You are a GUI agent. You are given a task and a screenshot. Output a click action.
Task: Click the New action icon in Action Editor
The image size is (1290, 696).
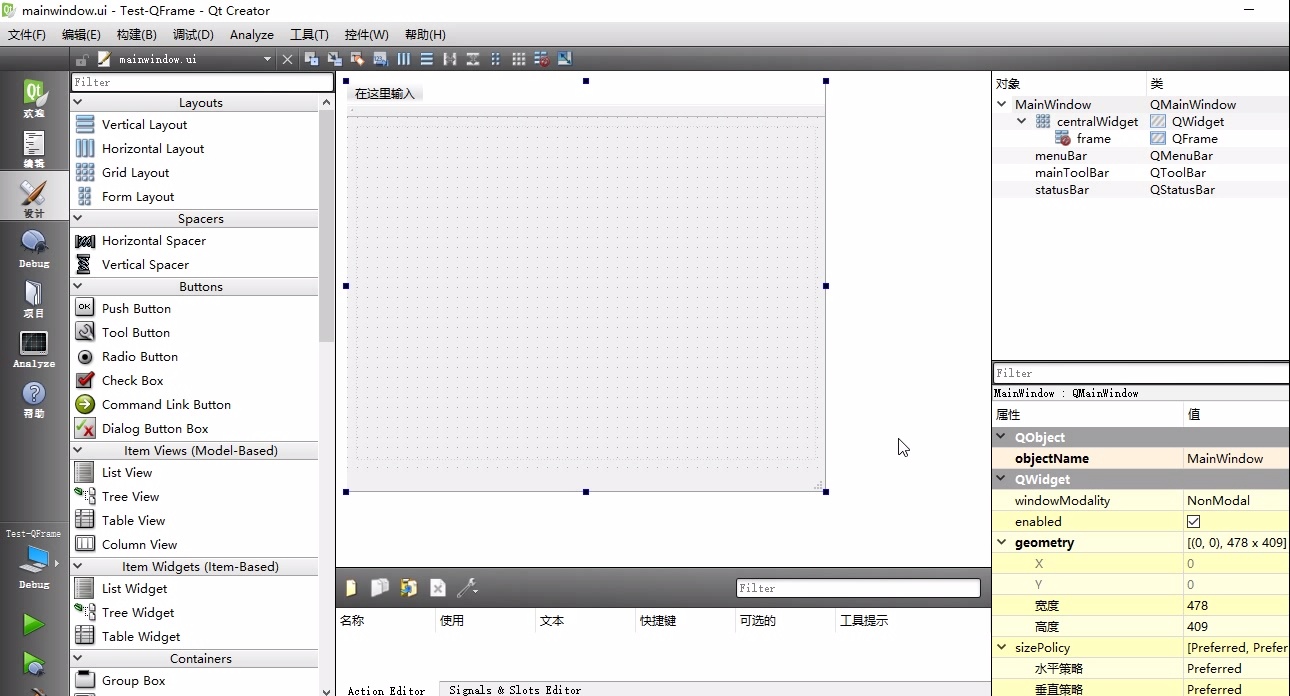point(351,588)
